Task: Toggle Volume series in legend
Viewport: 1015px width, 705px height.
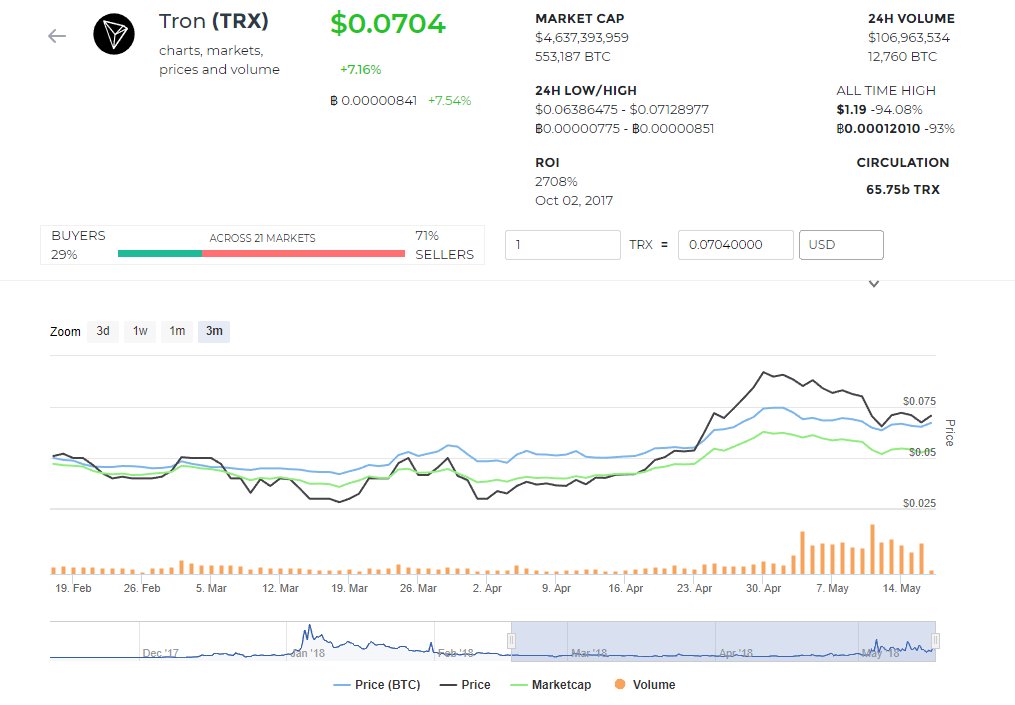Action: pos(645,685)
